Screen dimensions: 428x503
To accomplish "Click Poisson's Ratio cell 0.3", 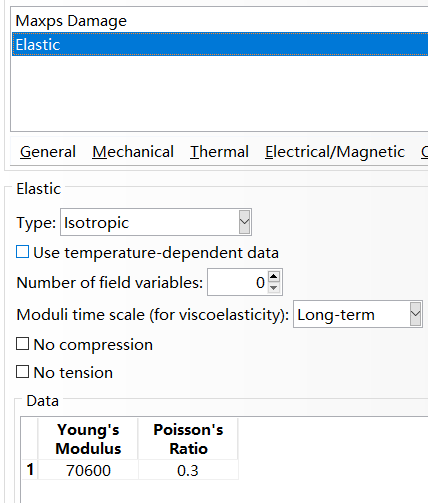I will click(188, 470).
